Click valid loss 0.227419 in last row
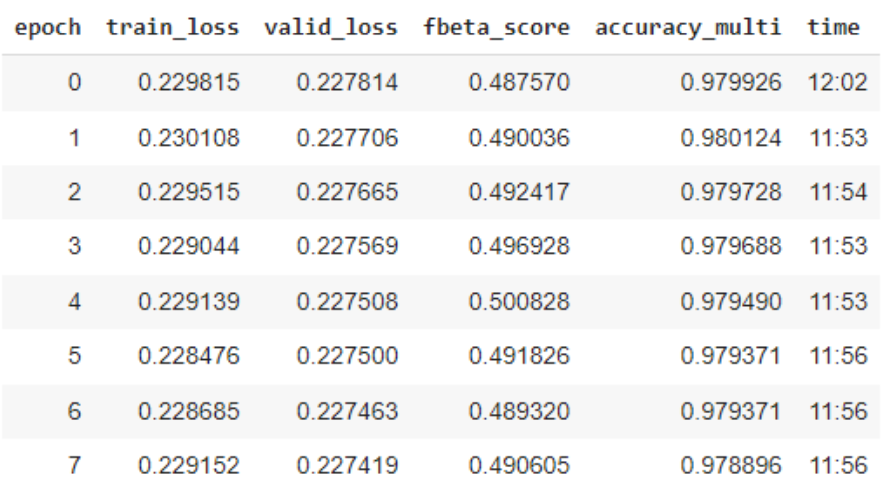Viewport: 884px width, 488px height. click(347, 465)
